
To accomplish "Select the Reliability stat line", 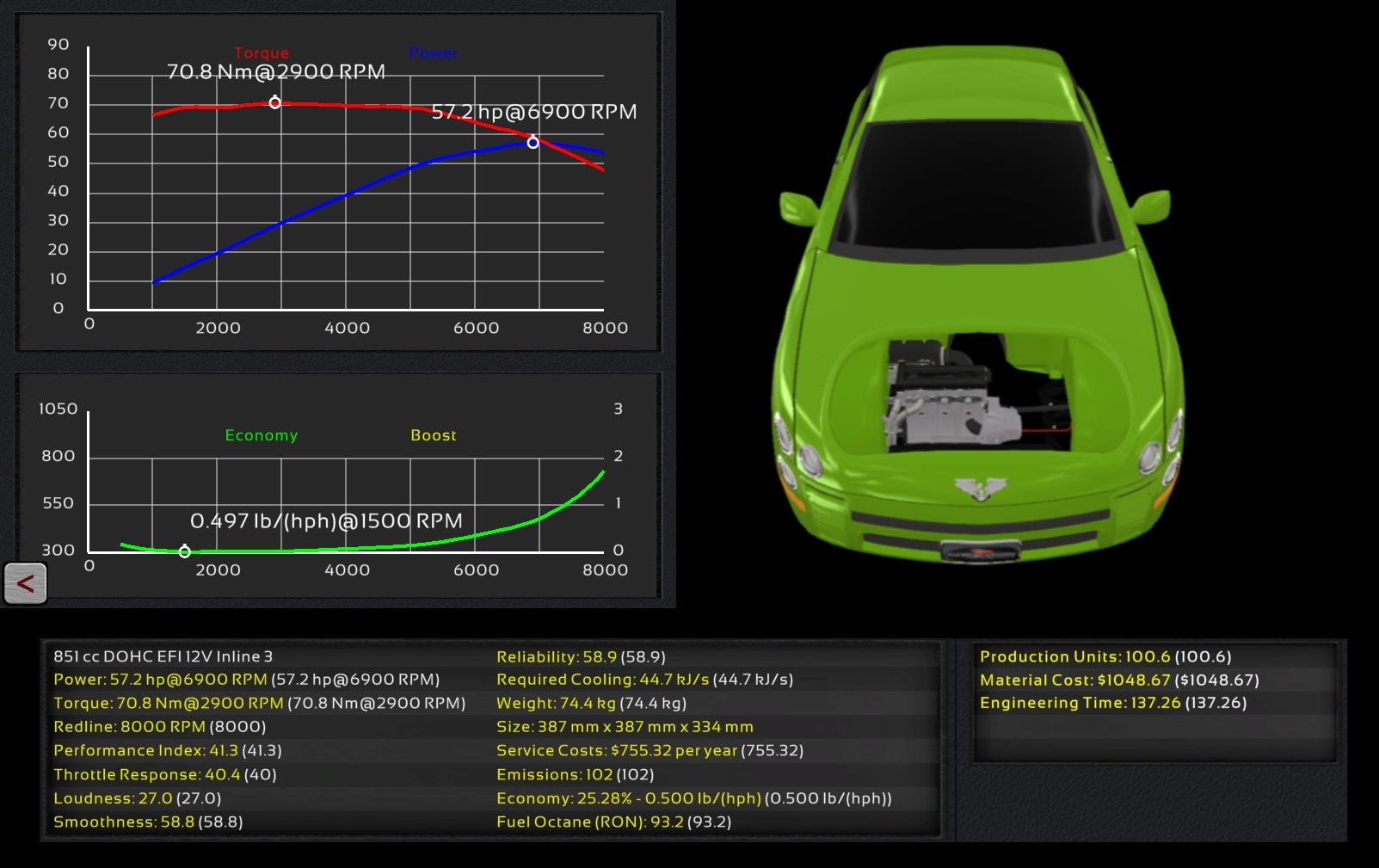I will pyautogui.click(x=581, y=657).
